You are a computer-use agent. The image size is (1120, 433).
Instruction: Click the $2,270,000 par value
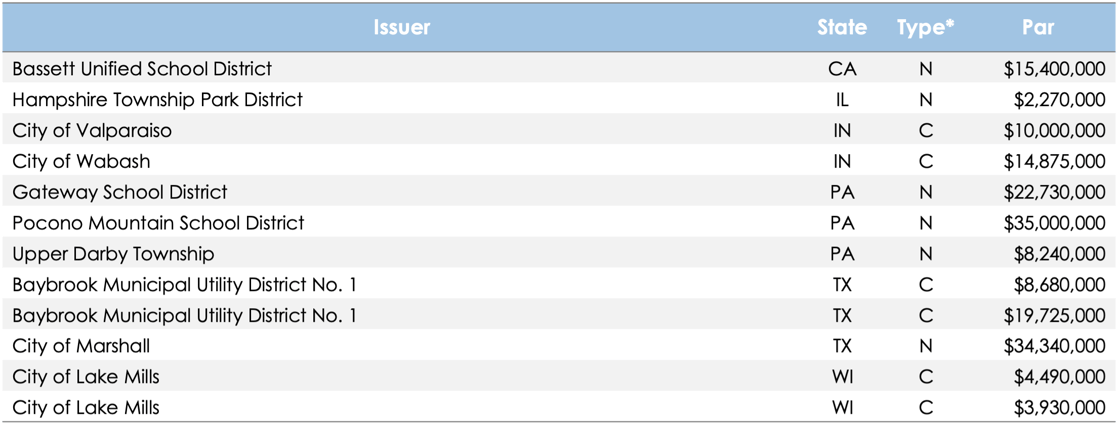pyautogui.click(x=1060, y=100)
